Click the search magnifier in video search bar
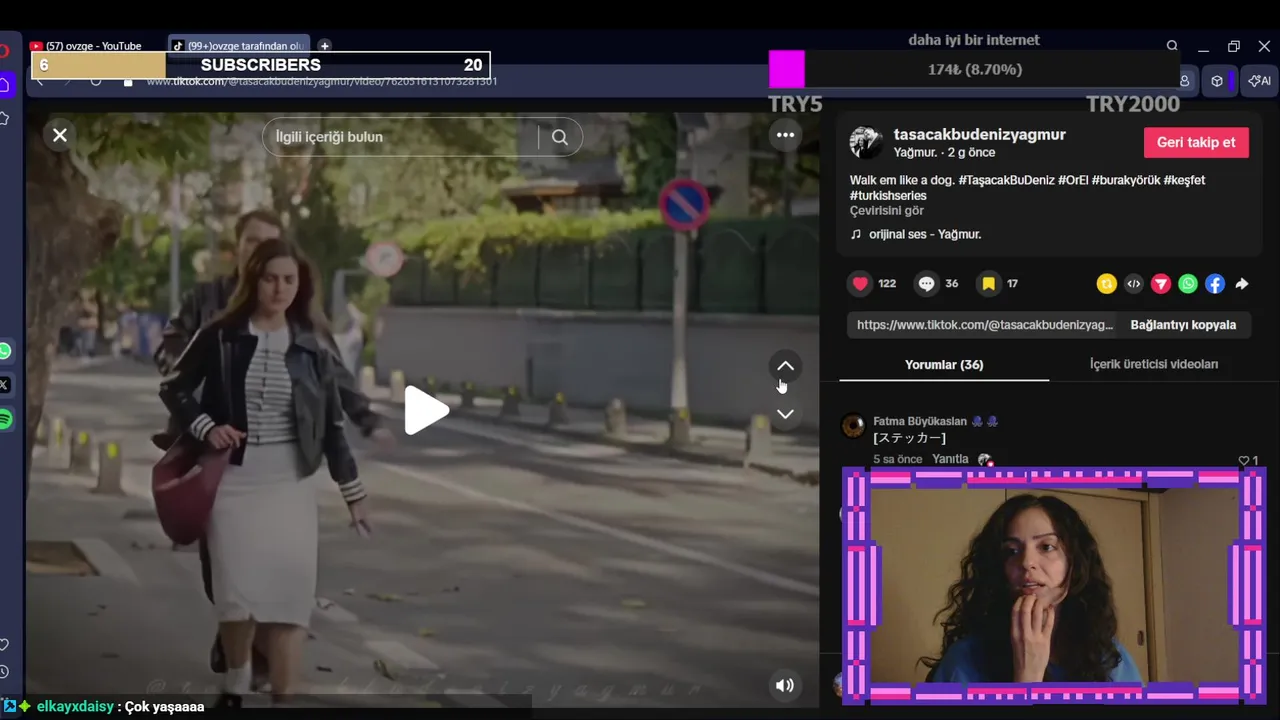Screen dimensions: 1280x720 pyautogui.click(x=560, y=138)
